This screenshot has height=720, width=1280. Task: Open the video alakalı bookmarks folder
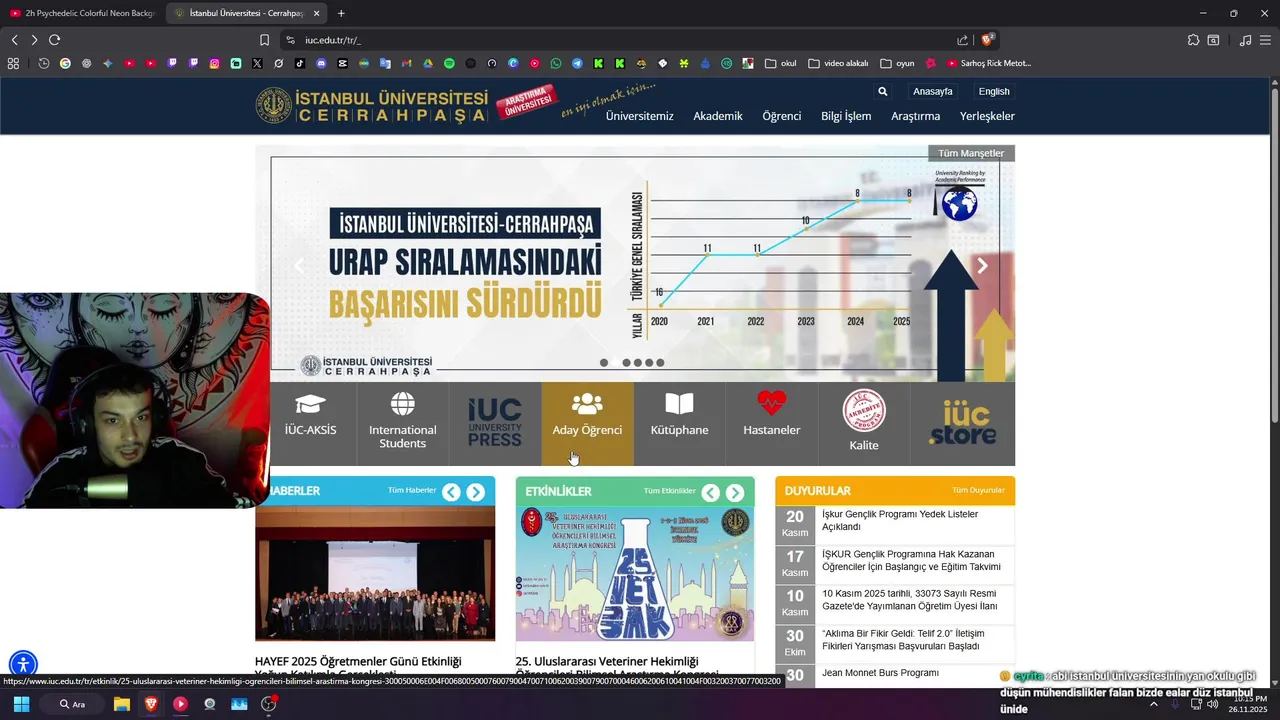point(838,63)
